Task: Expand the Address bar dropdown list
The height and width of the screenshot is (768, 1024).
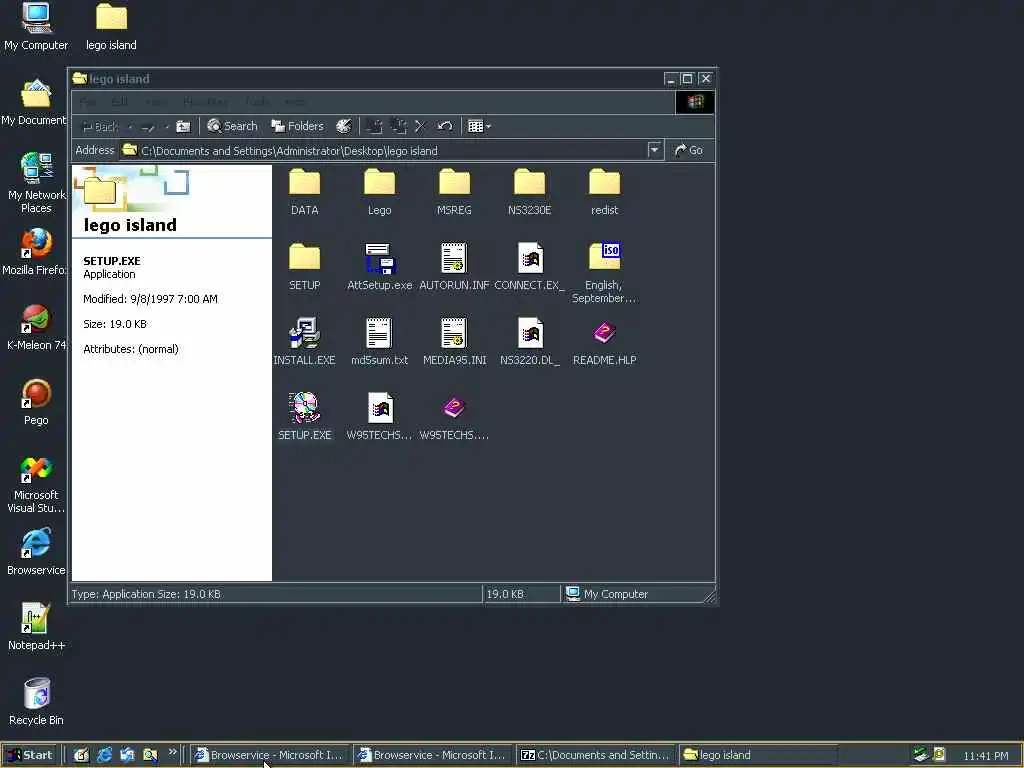Action: pyautogui.click(x=654, y=150)
